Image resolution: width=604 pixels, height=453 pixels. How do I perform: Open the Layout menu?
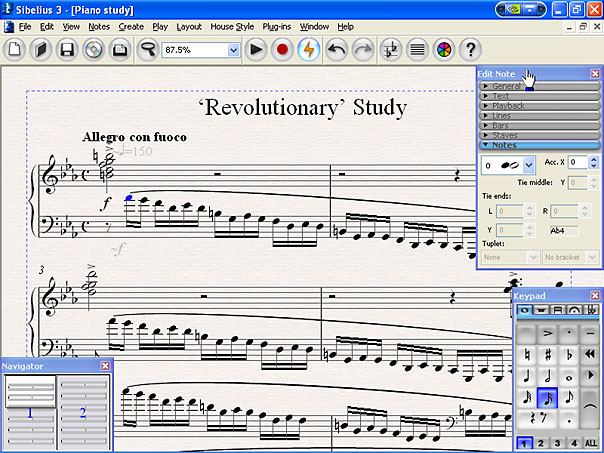pos(189,27)
